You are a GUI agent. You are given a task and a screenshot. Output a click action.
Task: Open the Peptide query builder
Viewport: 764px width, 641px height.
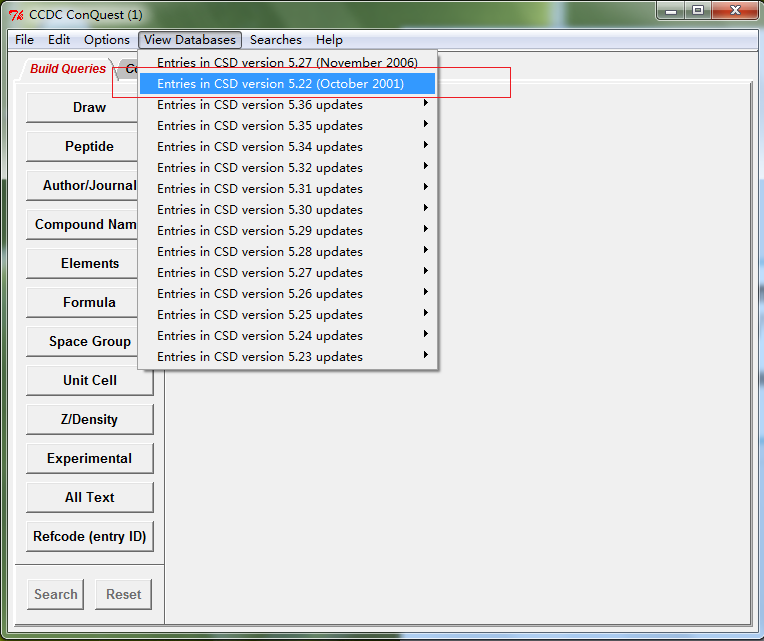click(82, 146)
